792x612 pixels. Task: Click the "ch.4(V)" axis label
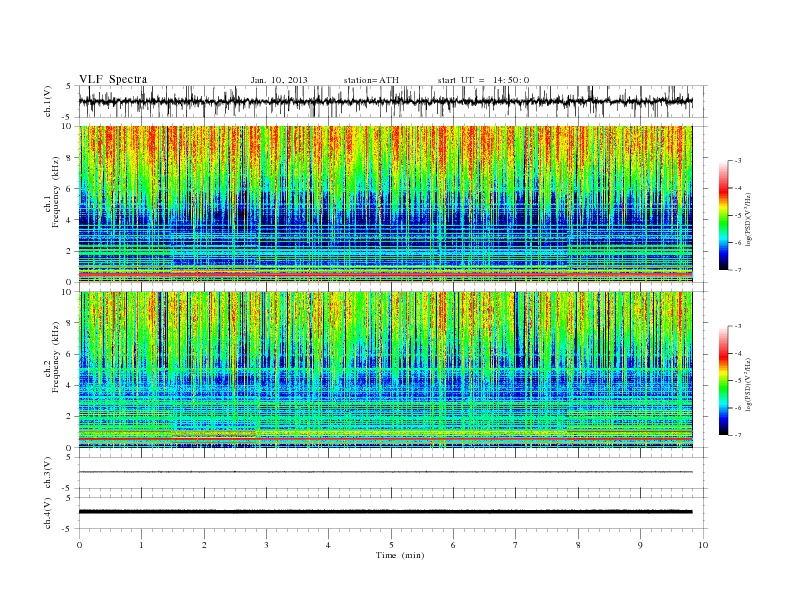[x=47, y=514]
